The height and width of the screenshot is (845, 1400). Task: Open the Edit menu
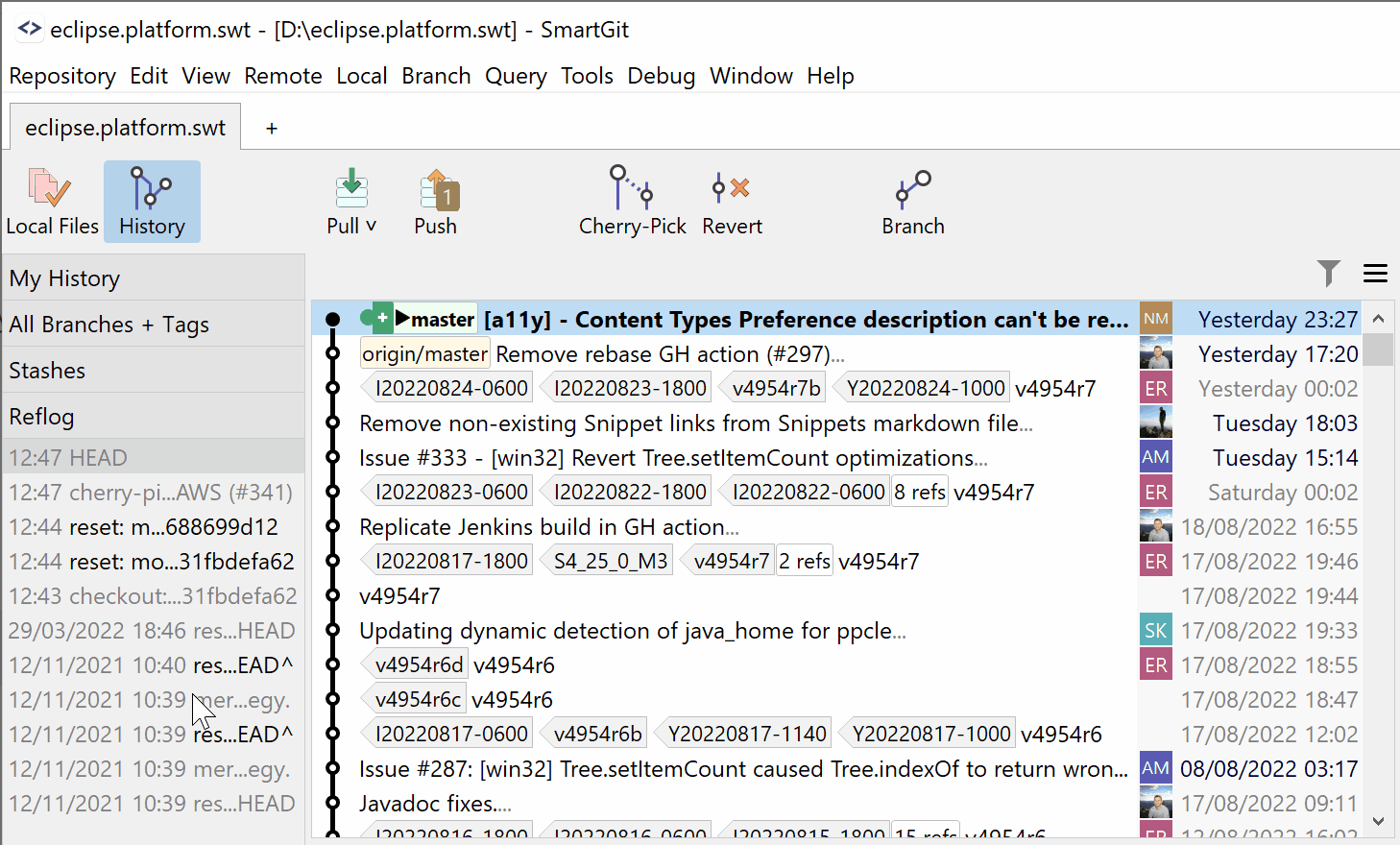149,76
